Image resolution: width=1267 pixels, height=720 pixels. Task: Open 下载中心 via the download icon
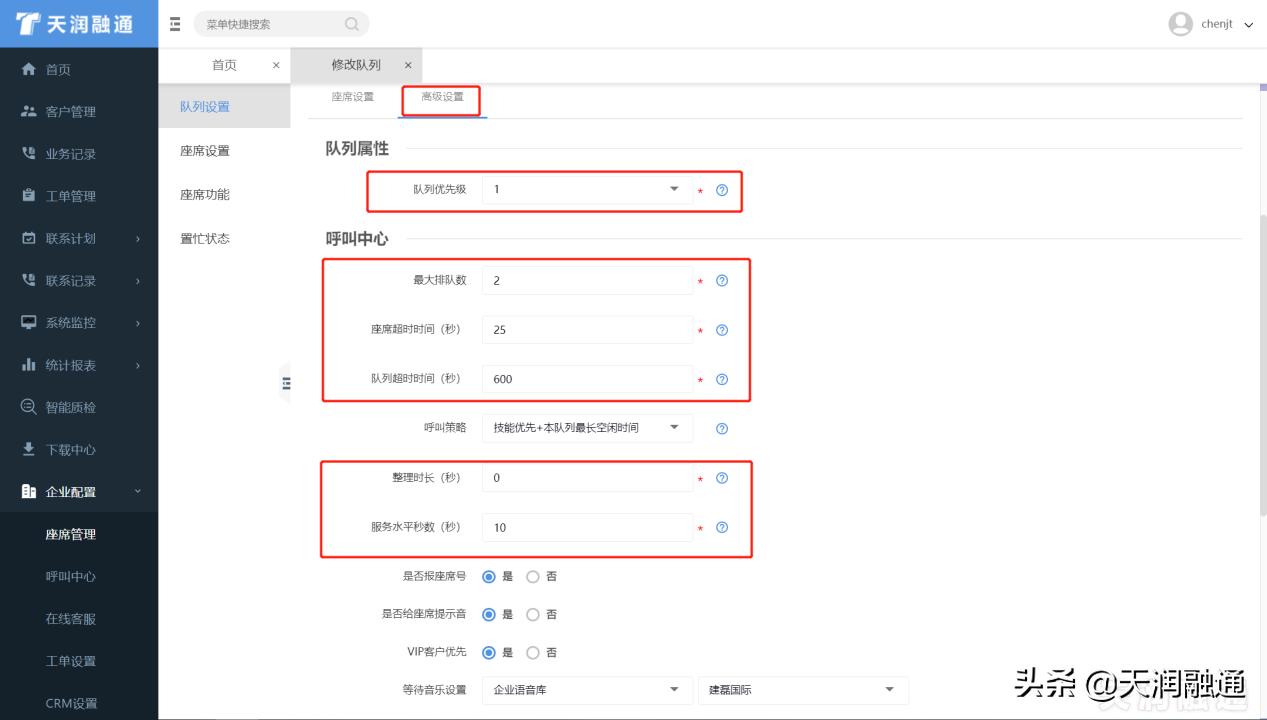(x=28, y=448)
